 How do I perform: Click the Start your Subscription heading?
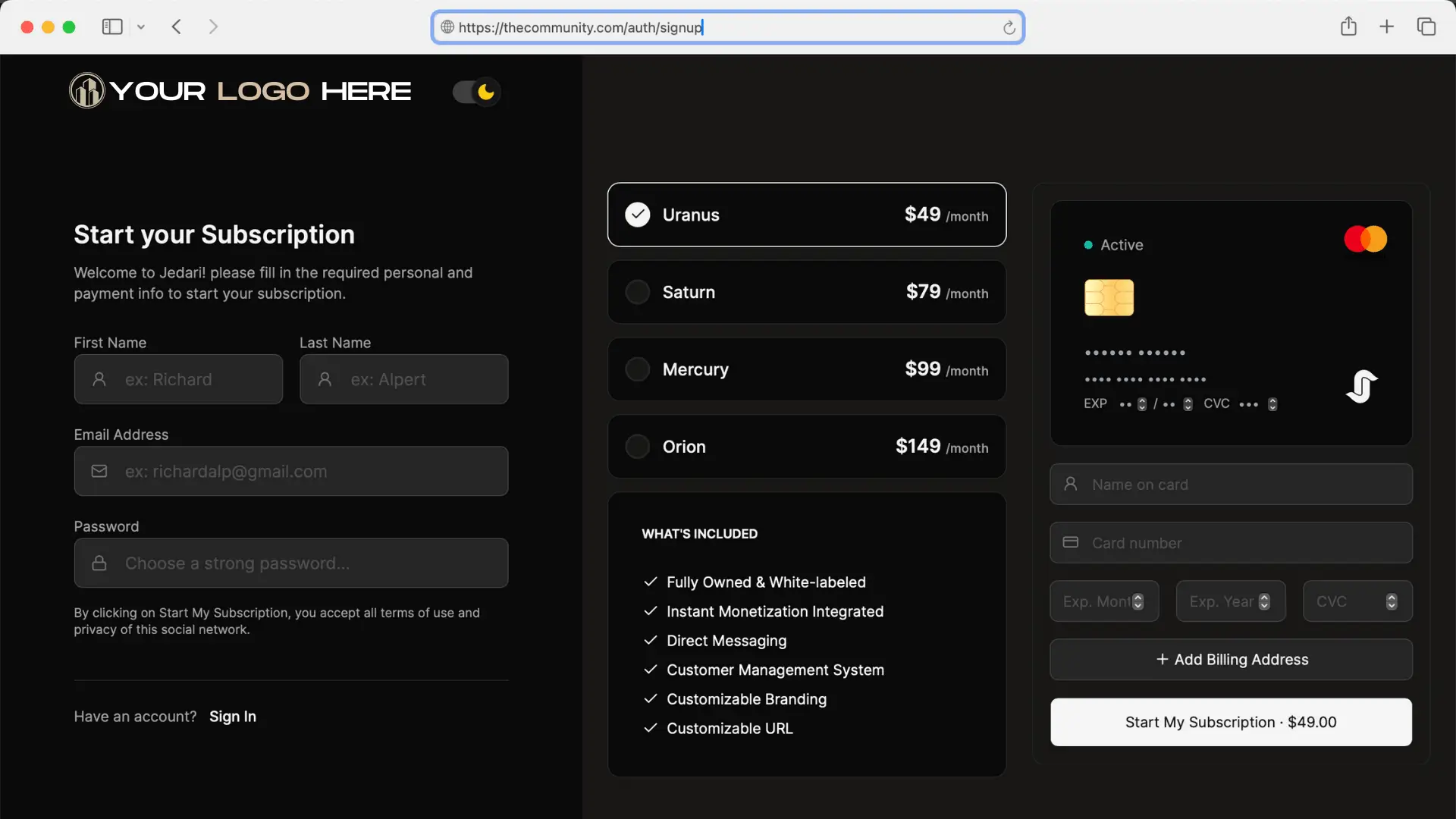214,235
